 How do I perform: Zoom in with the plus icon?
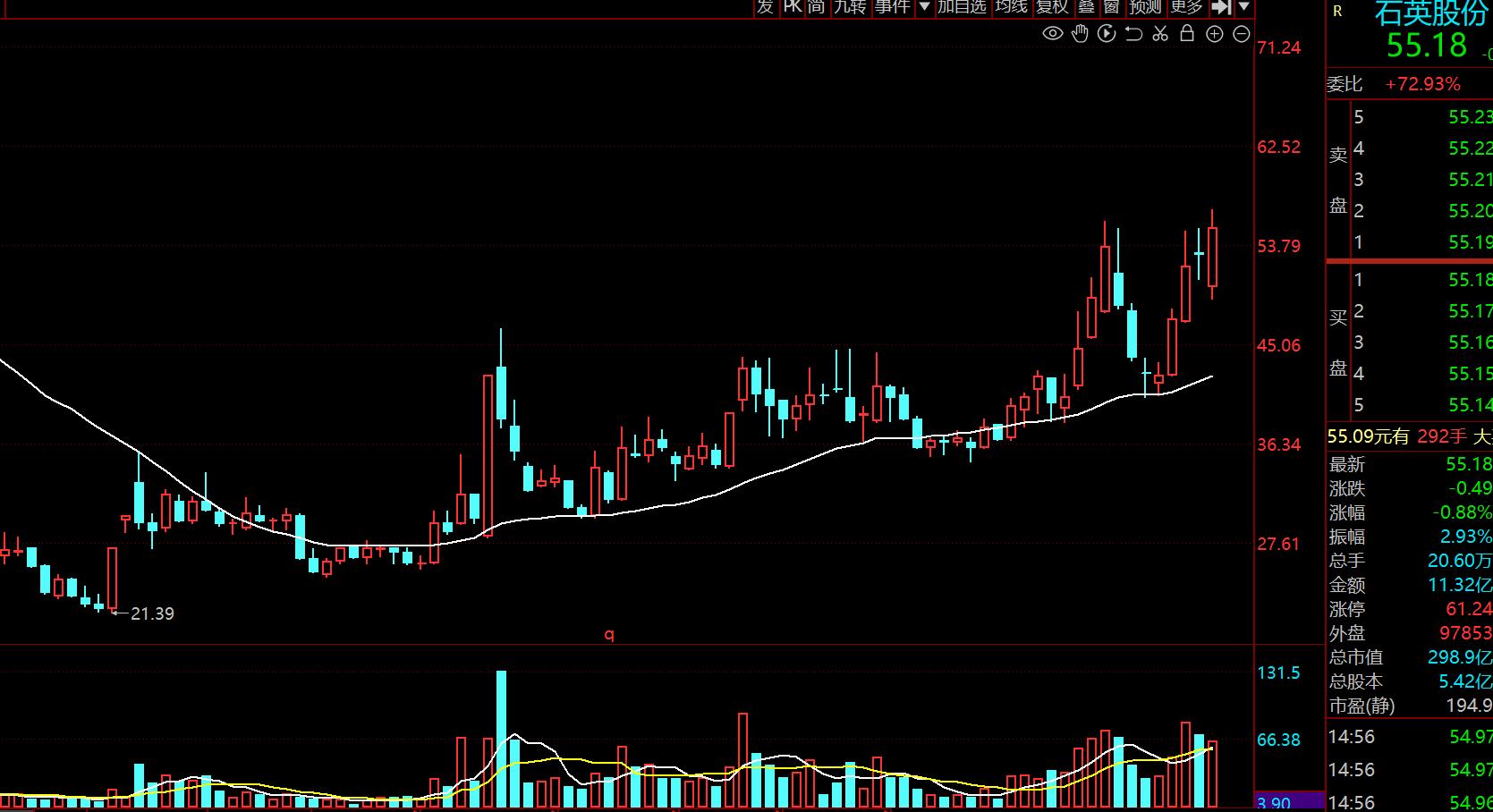(x=1214, y=34)
